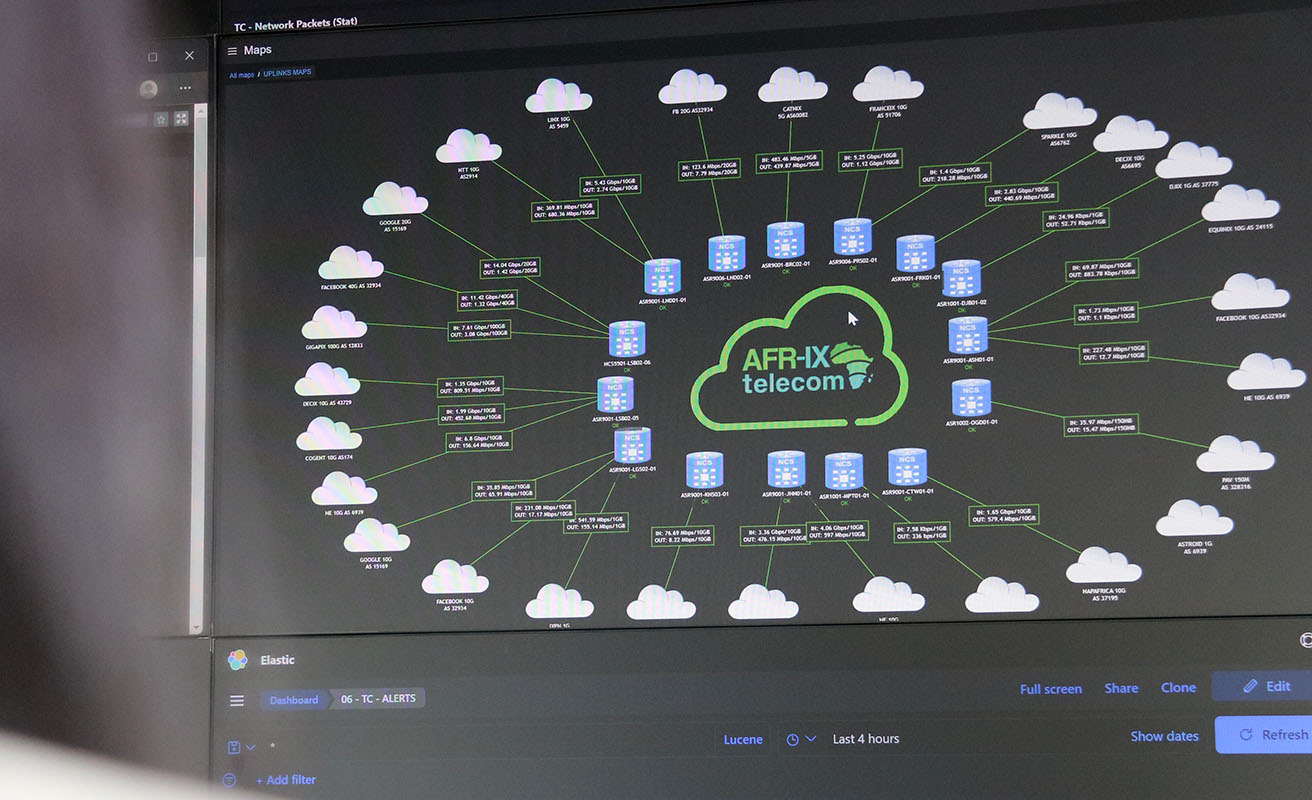This screenshot has height=800, width=1312.
Task: Select the NCS5501-LSB02-06 router node
Action: pyautogui.click(x=627, y=339)
